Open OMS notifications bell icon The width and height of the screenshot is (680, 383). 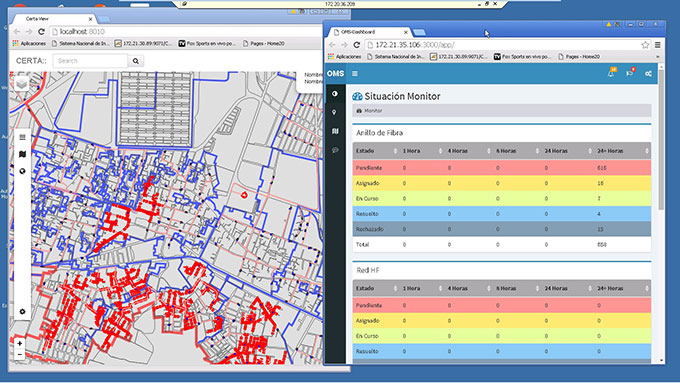[x=611, y=73]
